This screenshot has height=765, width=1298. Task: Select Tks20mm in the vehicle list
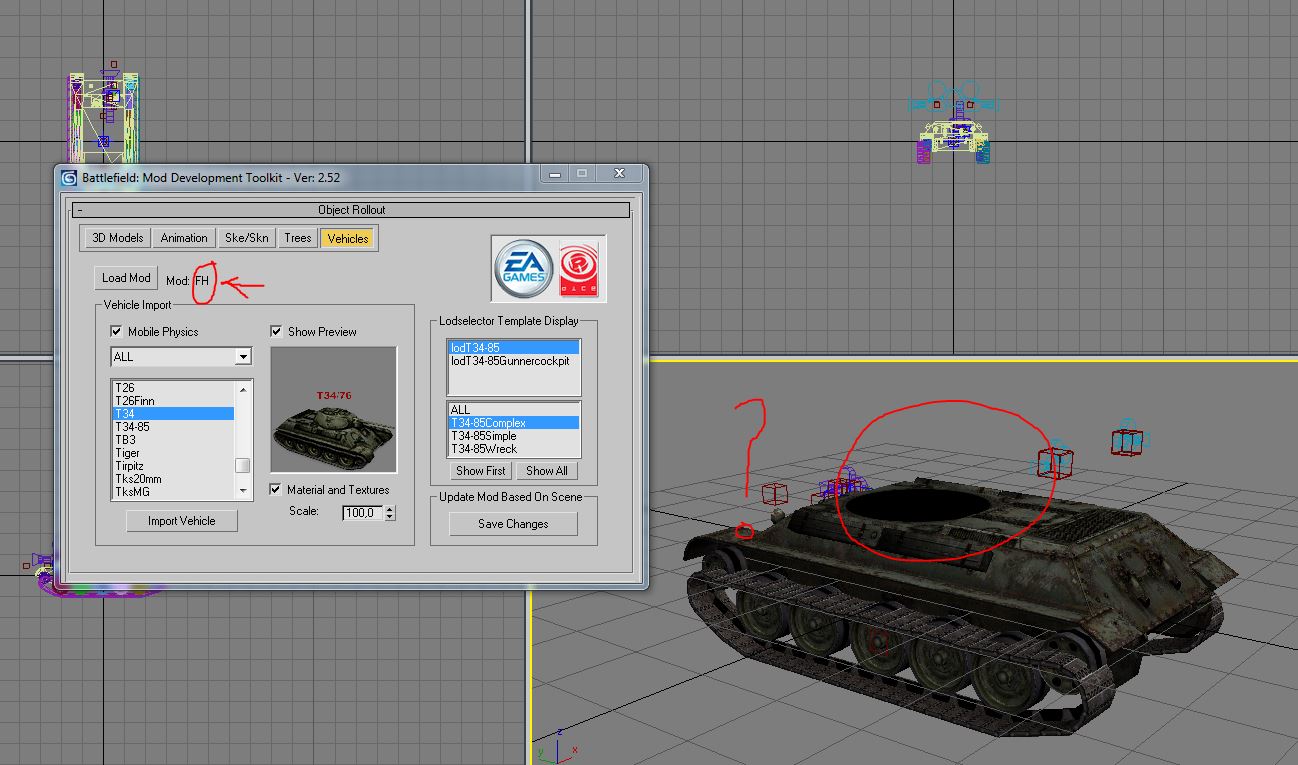tap(173, 478)
